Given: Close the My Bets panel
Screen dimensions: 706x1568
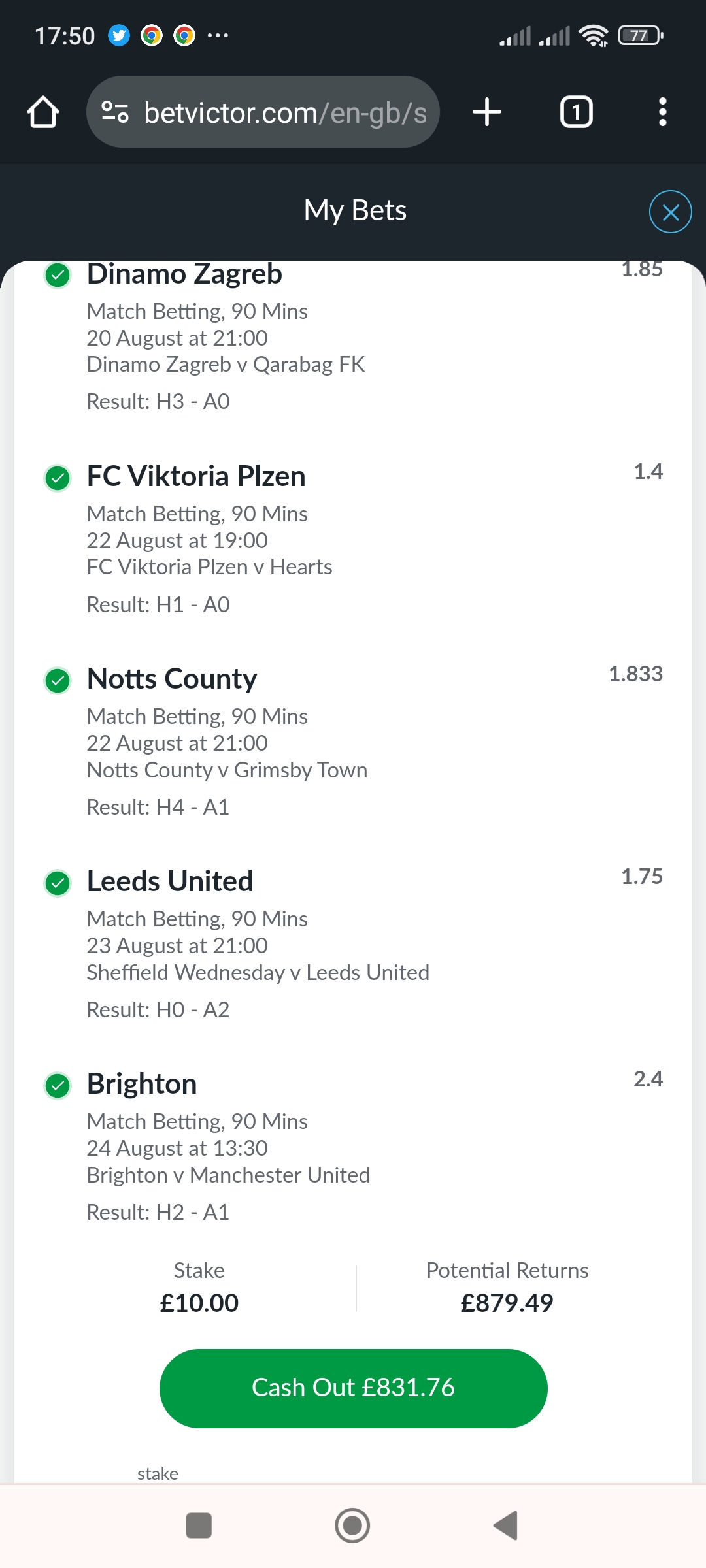Looking at the screenshot, I should 670,212.
